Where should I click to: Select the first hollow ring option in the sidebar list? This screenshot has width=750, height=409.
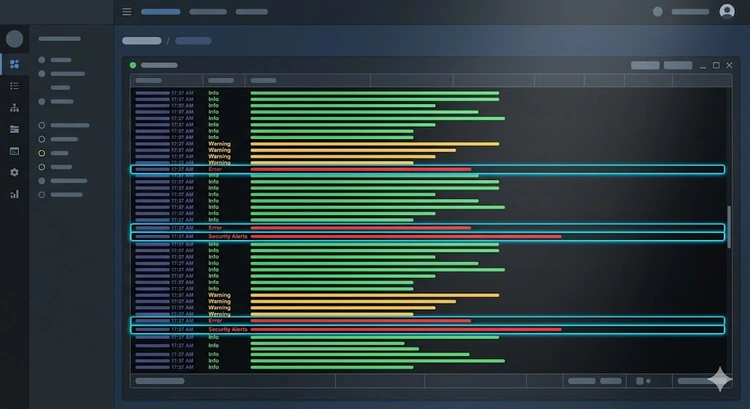[x=42, y=125]
